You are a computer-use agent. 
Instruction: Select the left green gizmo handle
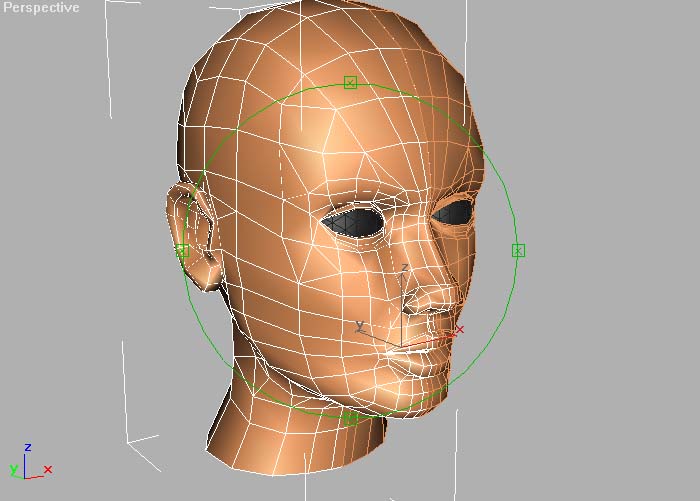pos(183,250)
